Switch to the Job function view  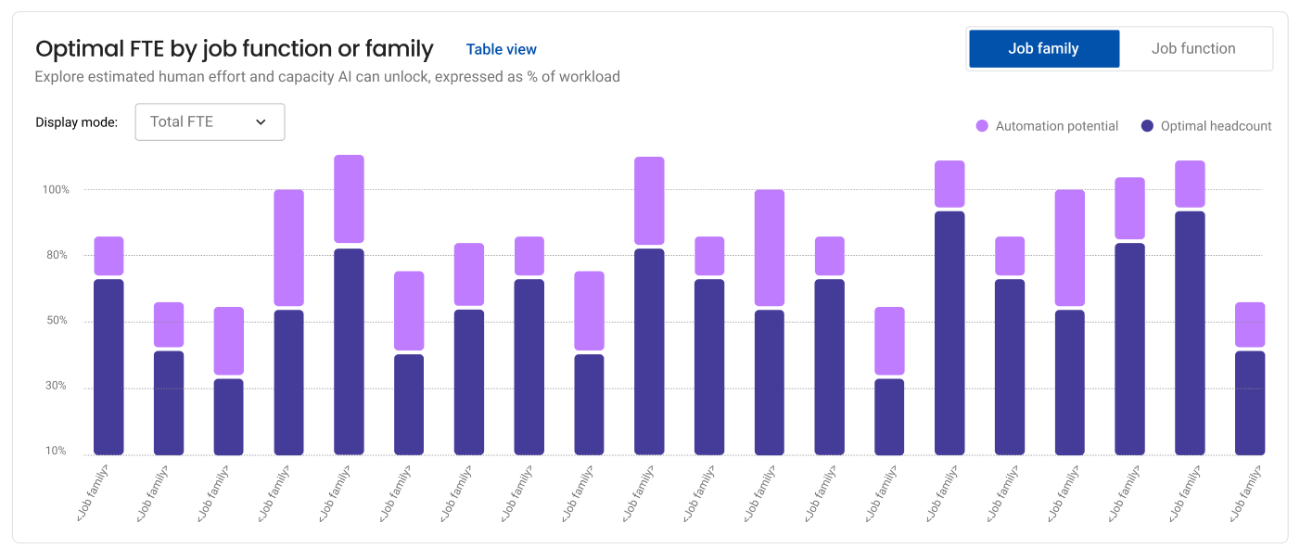coord(1193,48)
